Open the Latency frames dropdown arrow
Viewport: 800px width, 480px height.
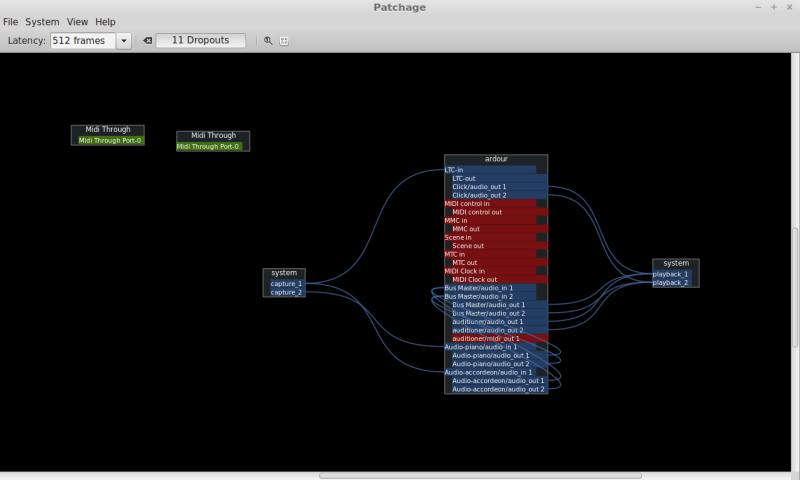point(124,41)
